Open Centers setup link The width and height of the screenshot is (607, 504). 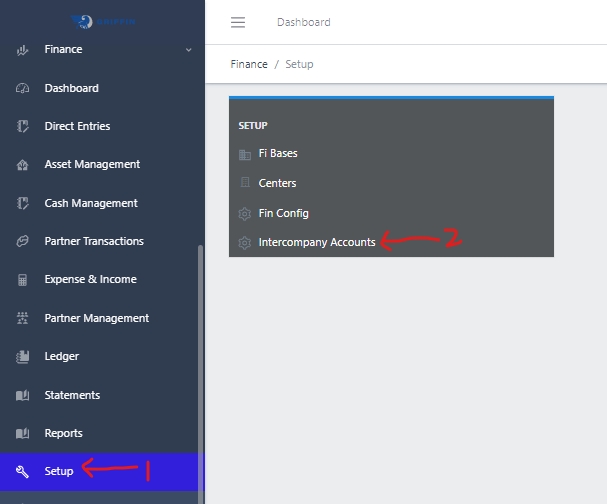(x=277, y=183)
